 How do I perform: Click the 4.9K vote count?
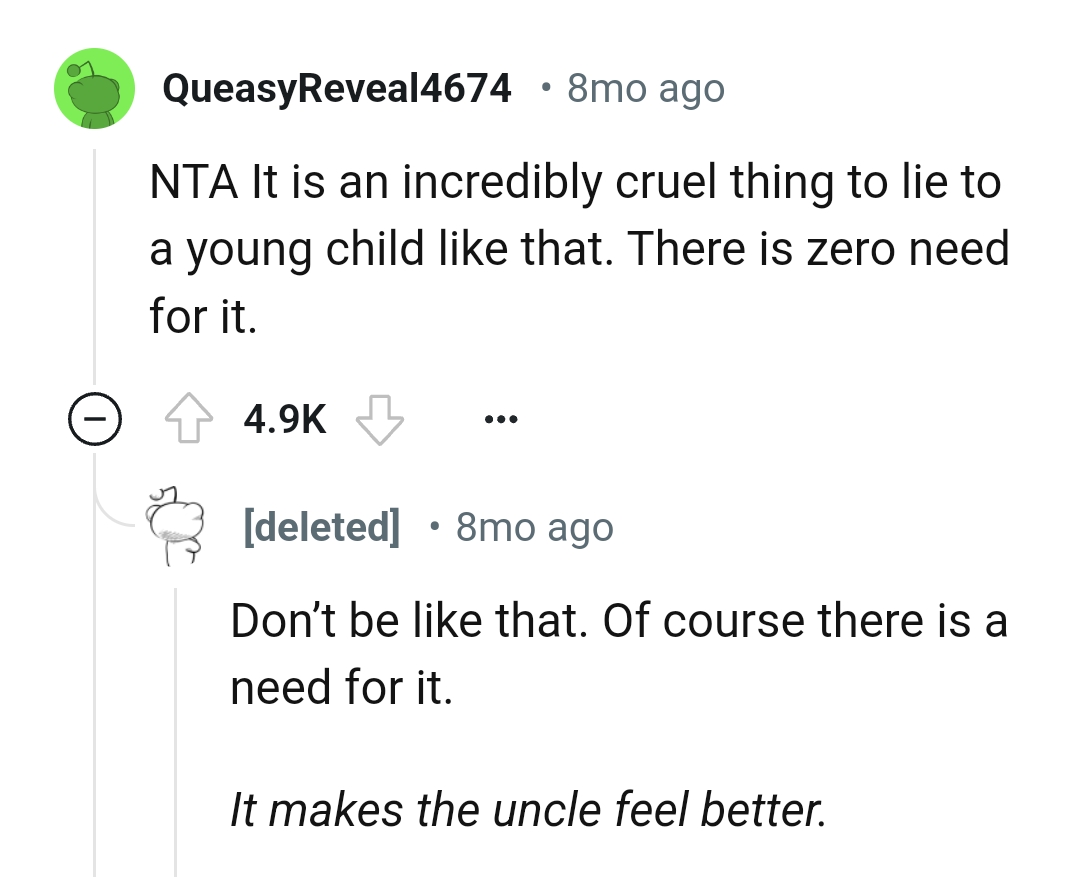284,419
